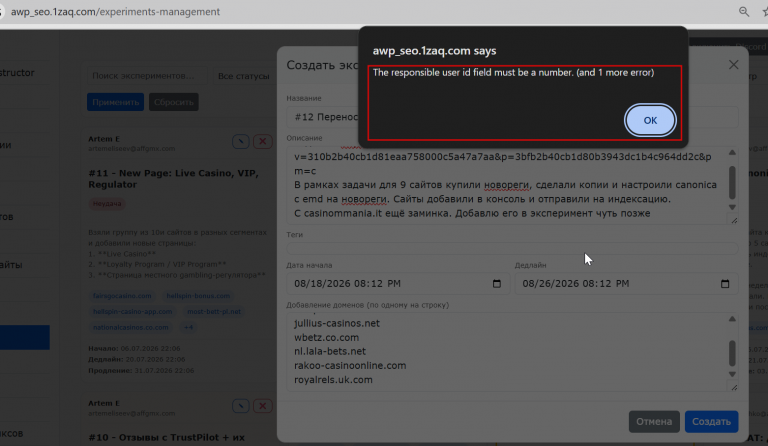Image resolution: width=768 pixels, height=446 pixels.
Task: Click OK in the alert dialog
Action: pos(650,120)
